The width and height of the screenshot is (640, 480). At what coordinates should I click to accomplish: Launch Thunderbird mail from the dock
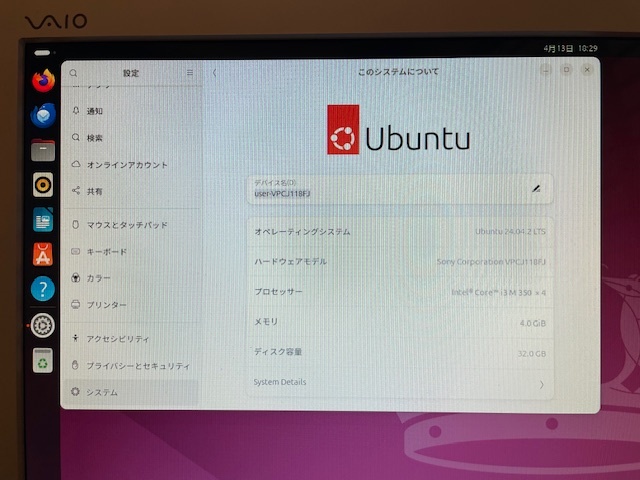click(x=43, y=115)
